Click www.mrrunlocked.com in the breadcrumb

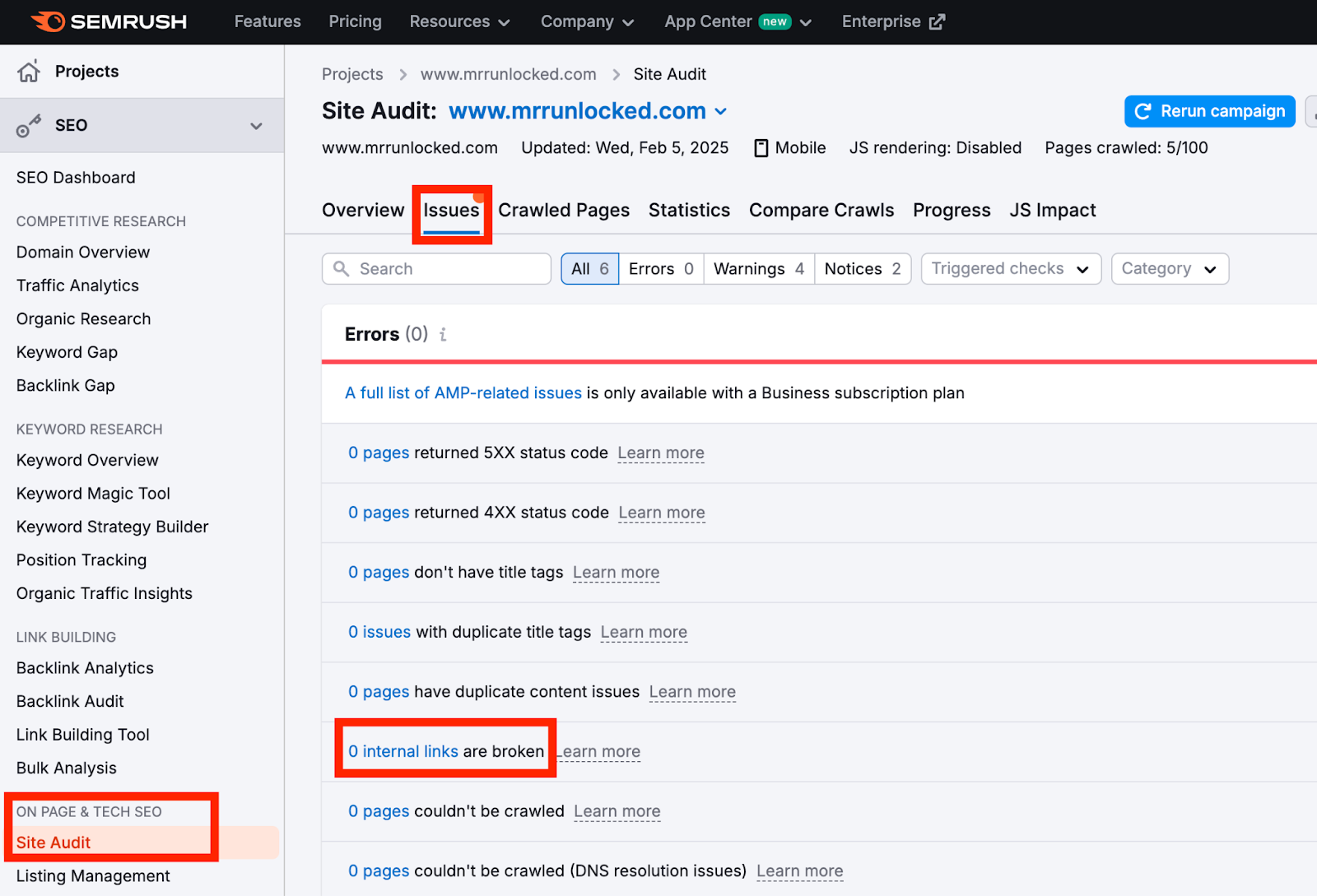click(x=508, y=74)
